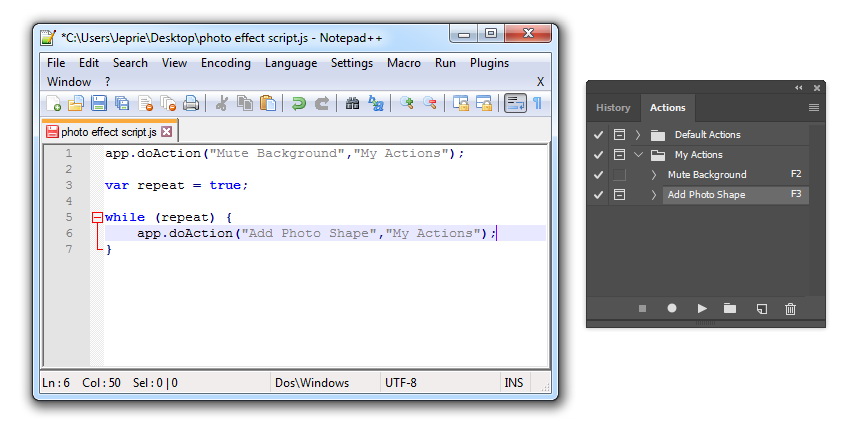The height and width of the screenshot is (433, 850).
Task: Open the Window menu
Action: pyautogui.click(x=69, y=82)
